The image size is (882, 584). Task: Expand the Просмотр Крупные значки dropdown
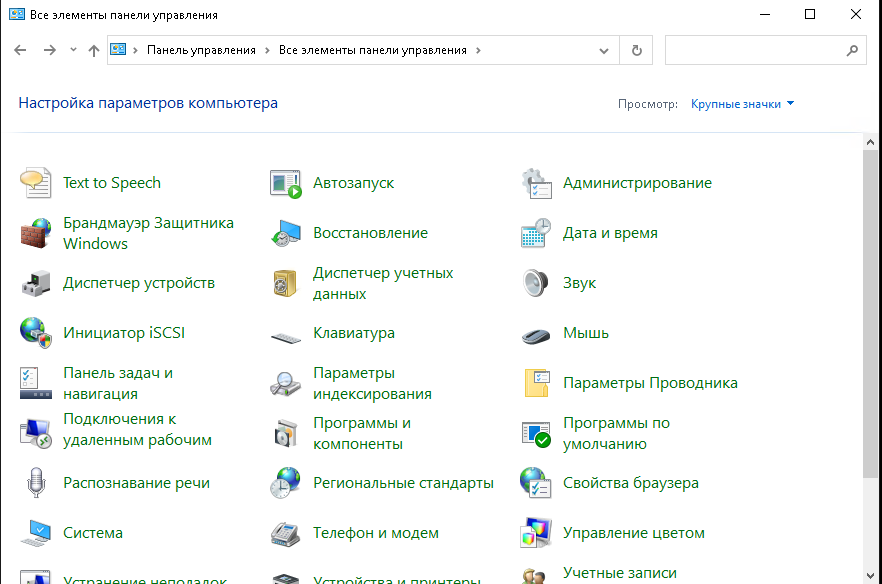pos(742,104)
